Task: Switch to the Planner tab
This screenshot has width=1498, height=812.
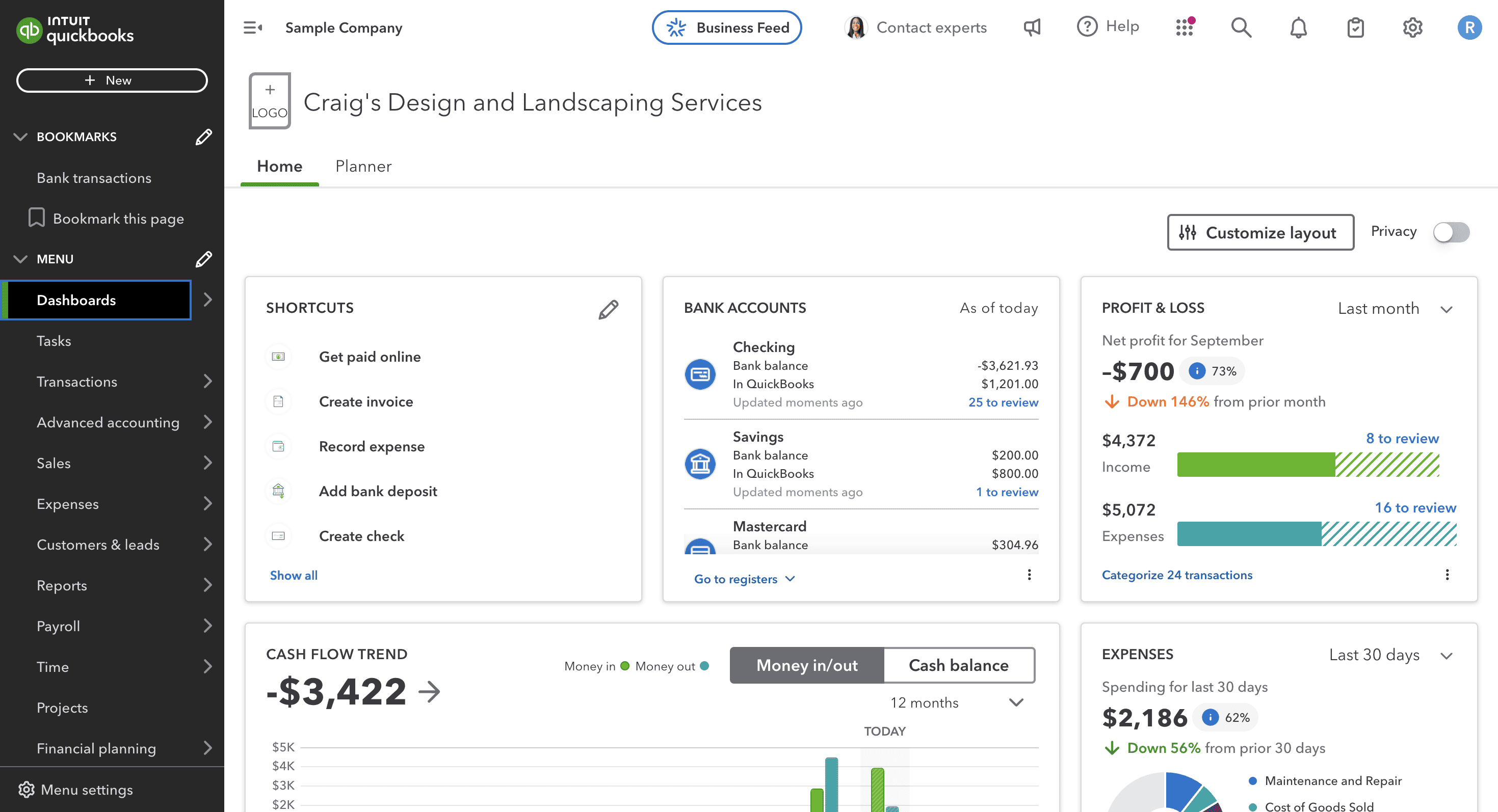Action: pyautogui.click(x=363, y=166)
